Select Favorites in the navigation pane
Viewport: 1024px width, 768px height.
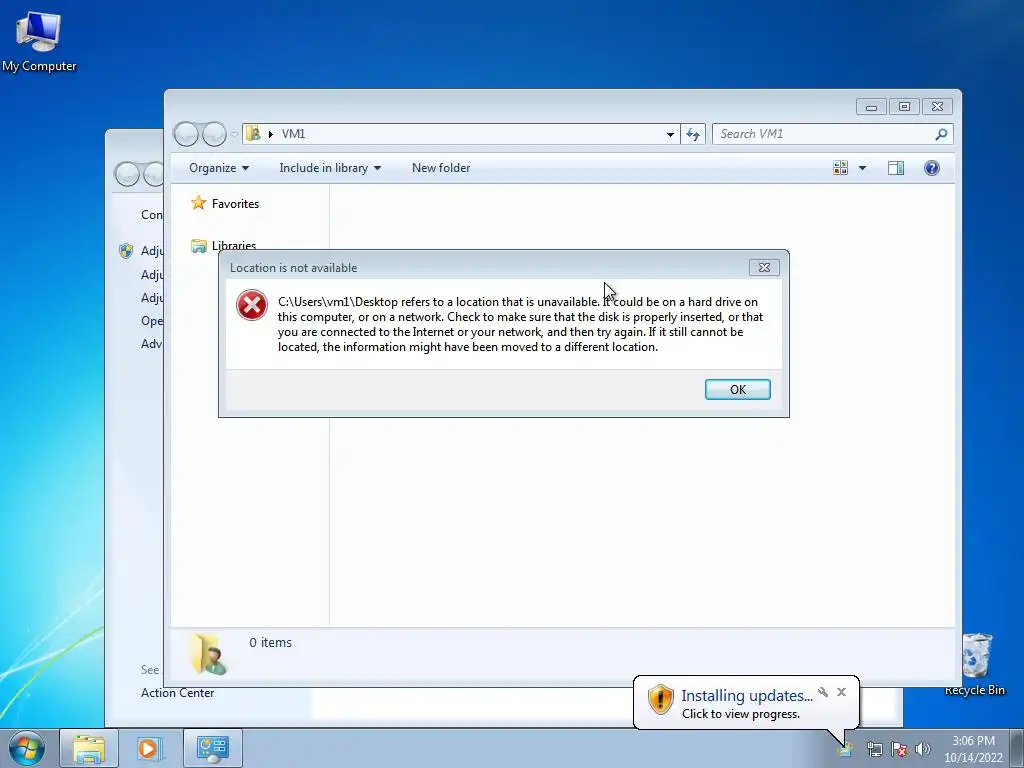[235, 204]
